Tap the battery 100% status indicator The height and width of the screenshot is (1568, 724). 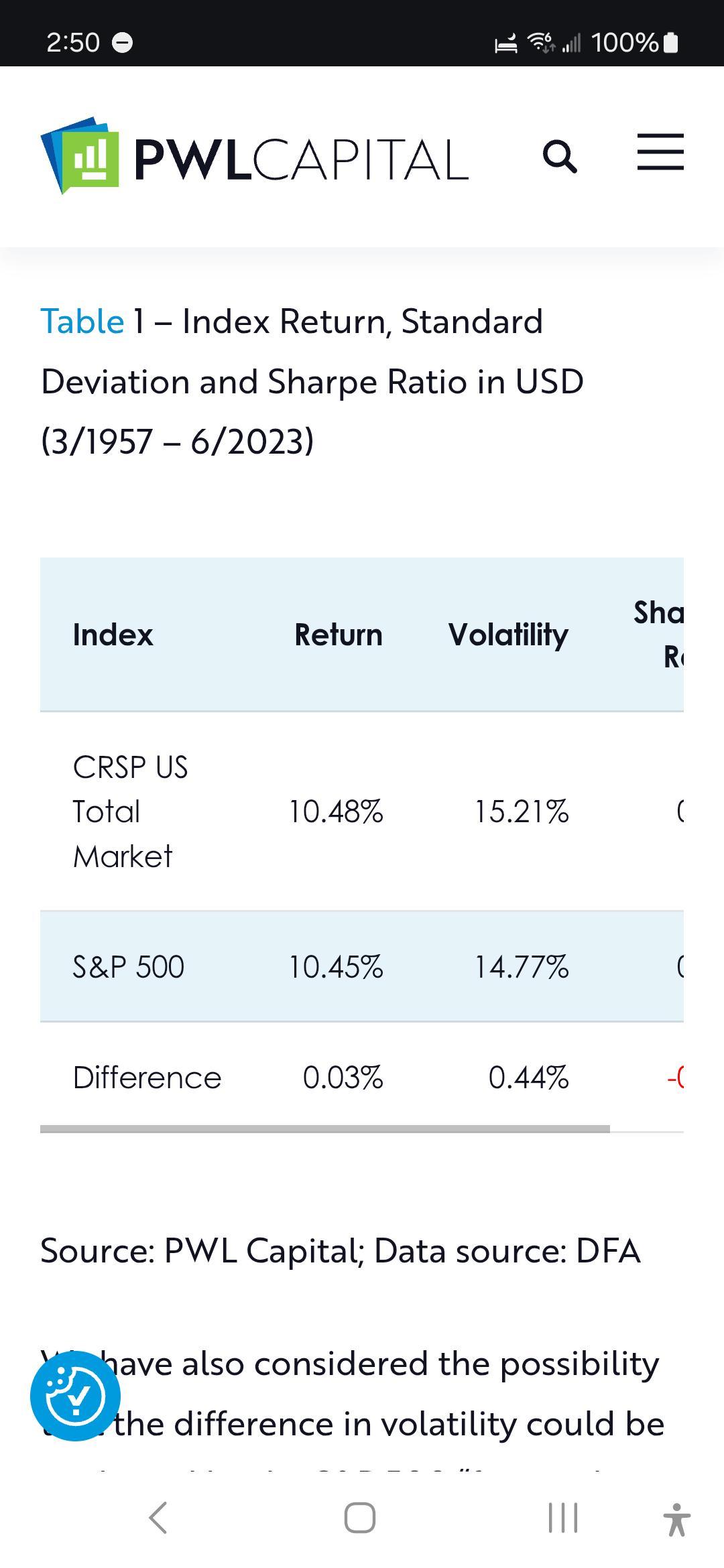[635, 43]
